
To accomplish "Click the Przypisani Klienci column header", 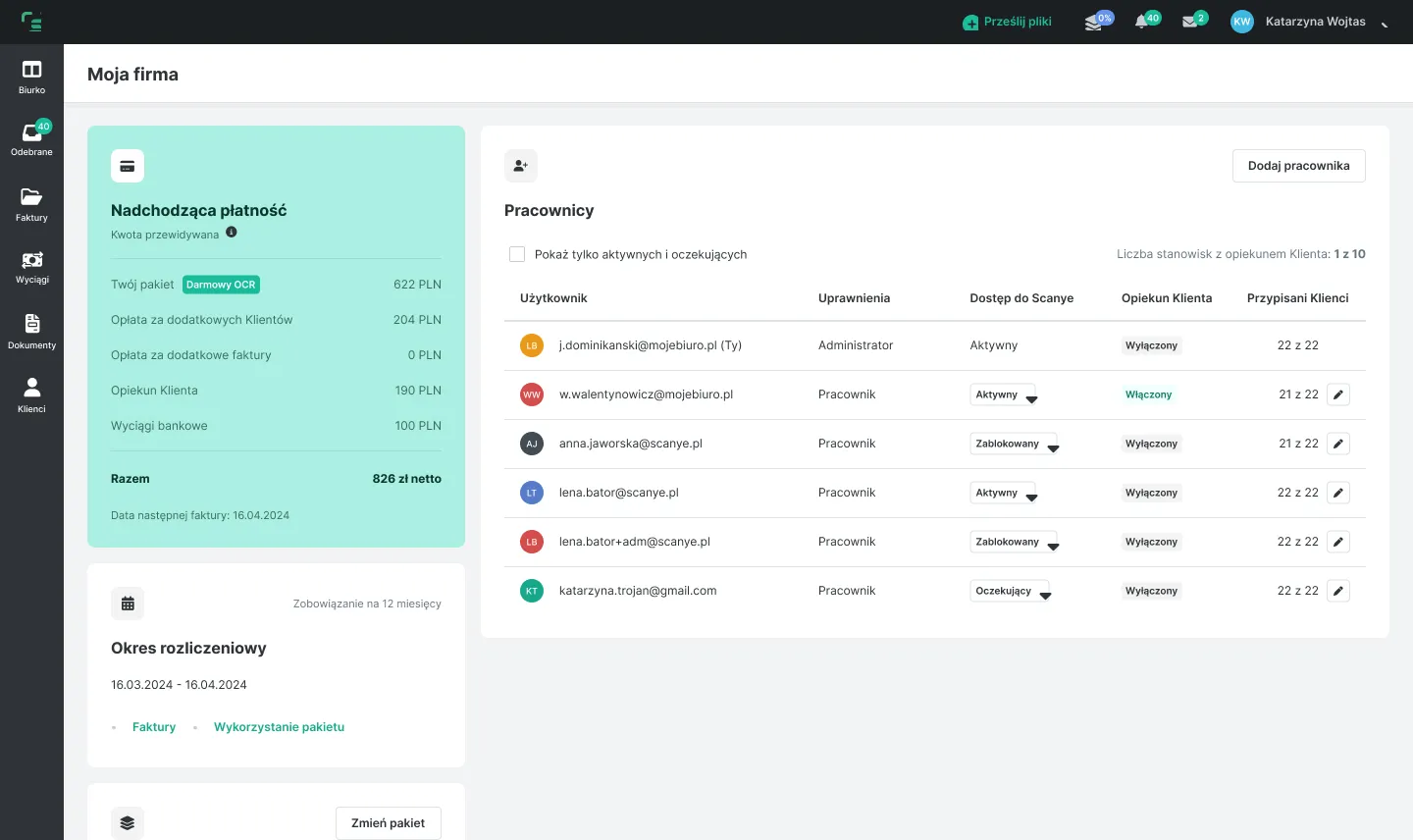I will pyautogui.click(x=1297, y=298).
